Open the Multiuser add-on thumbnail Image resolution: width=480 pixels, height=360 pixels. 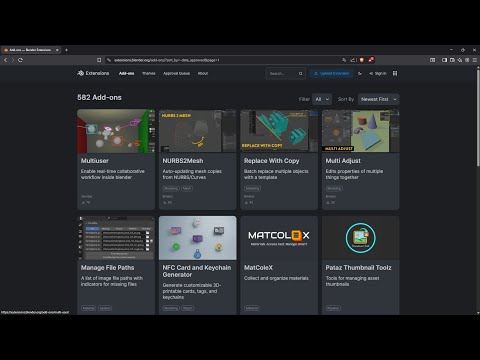[x=116, y=131]
